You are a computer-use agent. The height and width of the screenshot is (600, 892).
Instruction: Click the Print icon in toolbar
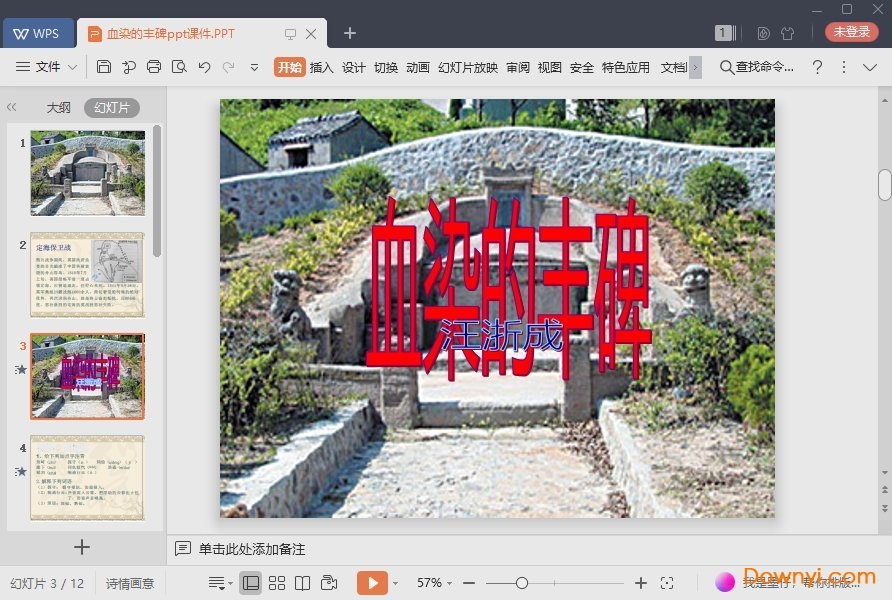153,67
